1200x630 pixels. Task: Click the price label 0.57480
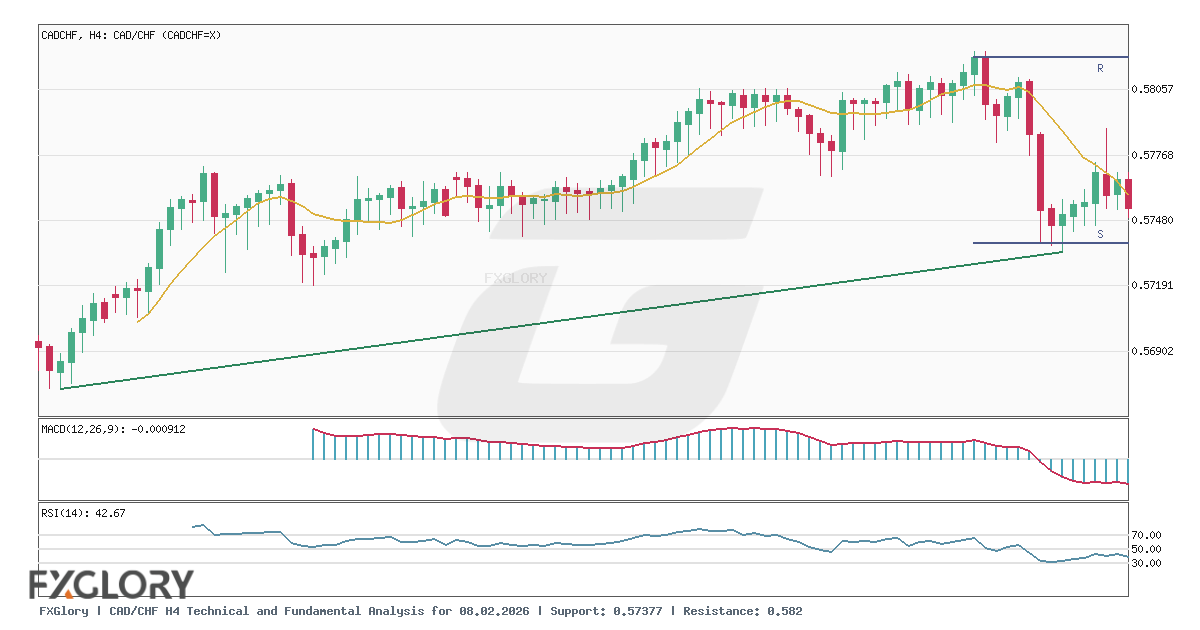pyautogui.click(x=1153, y=220)
